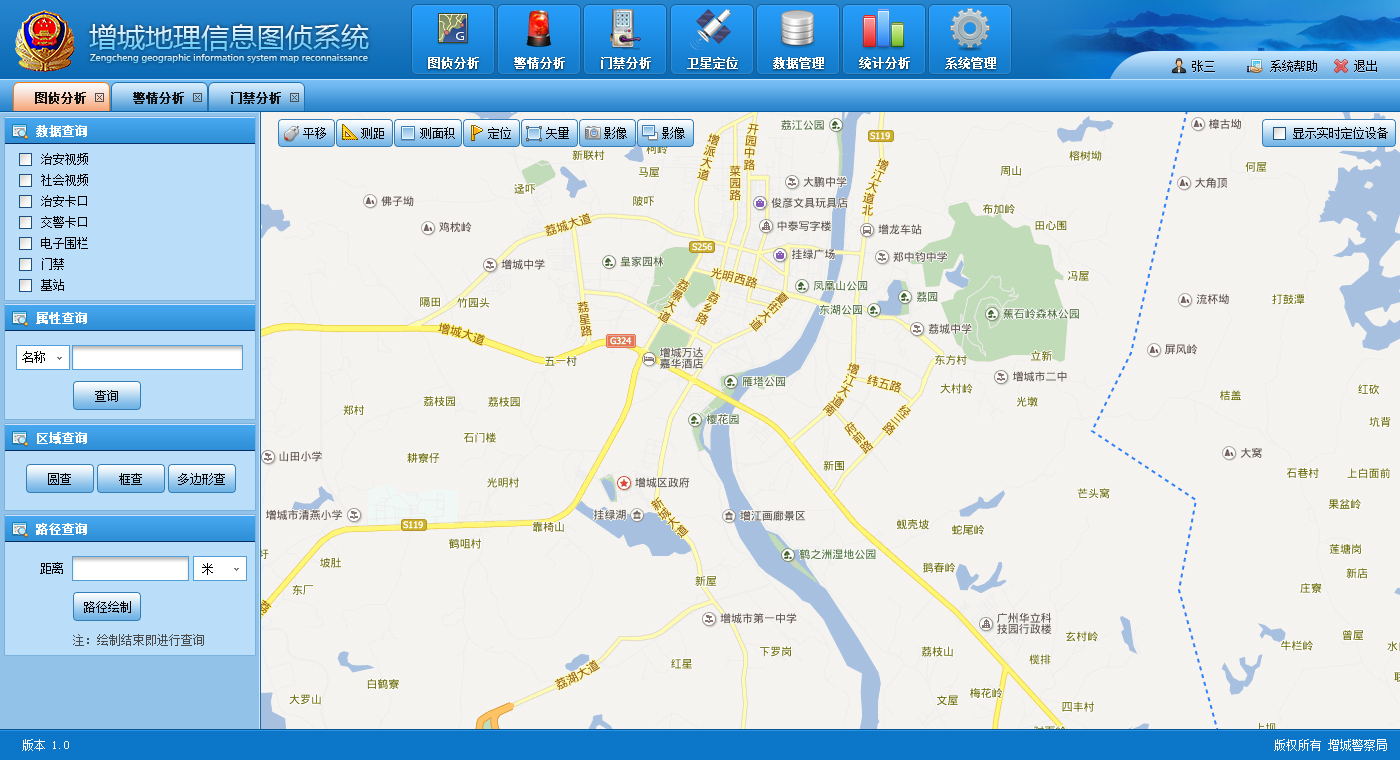Open 卫星定位 satellite module
Screen dimensions: 1400x760
712,39
